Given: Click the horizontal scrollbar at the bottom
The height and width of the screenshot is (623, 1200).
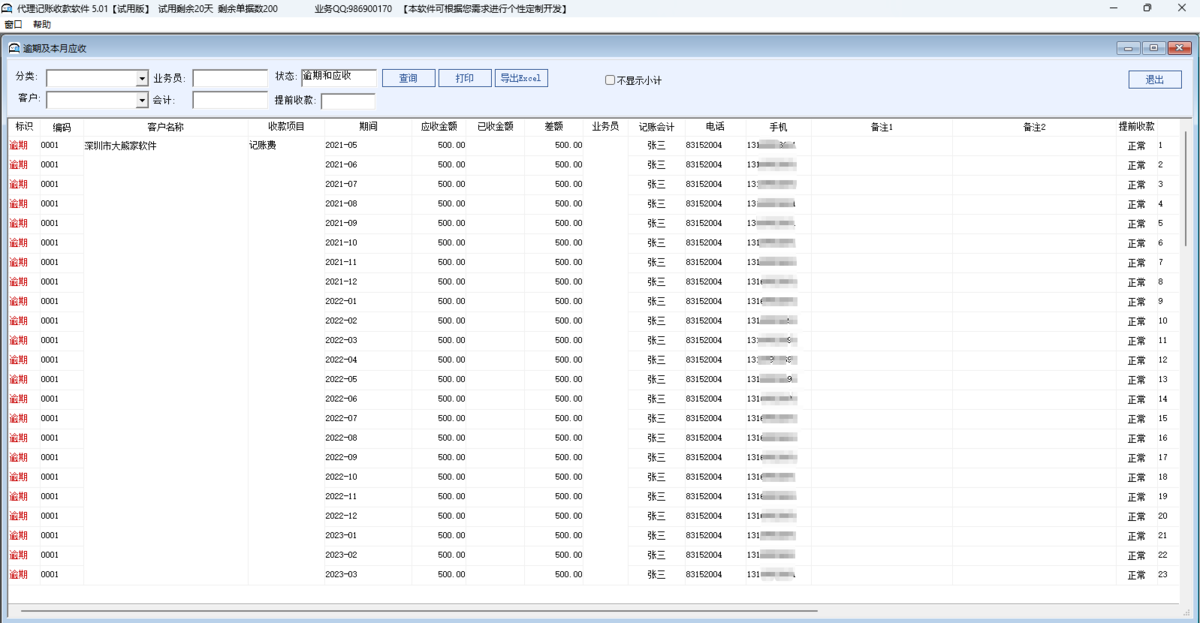Looking at the screenshot, I should pyautogui.click(x=420, y=610).
